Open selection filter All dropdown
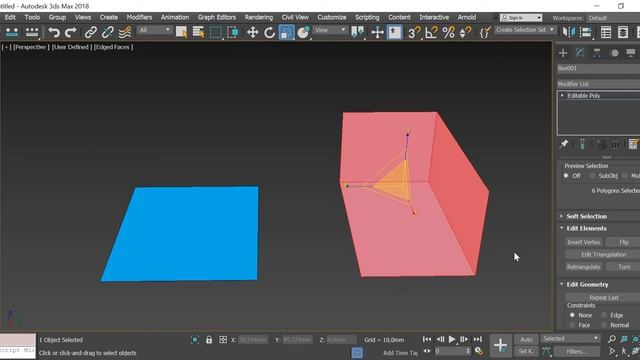 pyautogui.click(x=154, y=30)
